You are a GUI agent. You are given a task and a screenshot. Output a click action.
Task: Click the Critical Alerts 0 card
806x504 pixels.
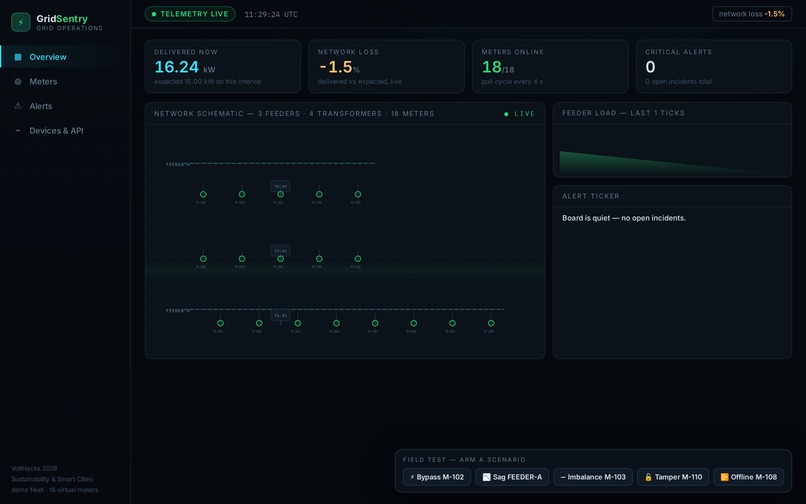(x=713, y=66)
